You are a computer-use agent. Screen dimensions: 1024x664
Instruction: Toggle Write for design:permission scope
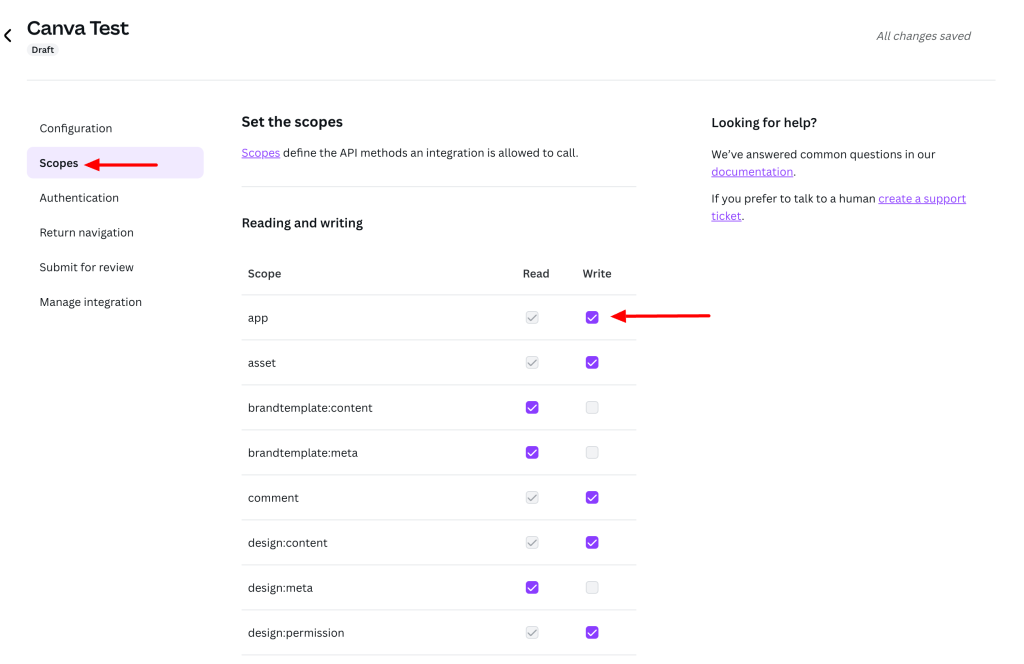click(592, 633)
